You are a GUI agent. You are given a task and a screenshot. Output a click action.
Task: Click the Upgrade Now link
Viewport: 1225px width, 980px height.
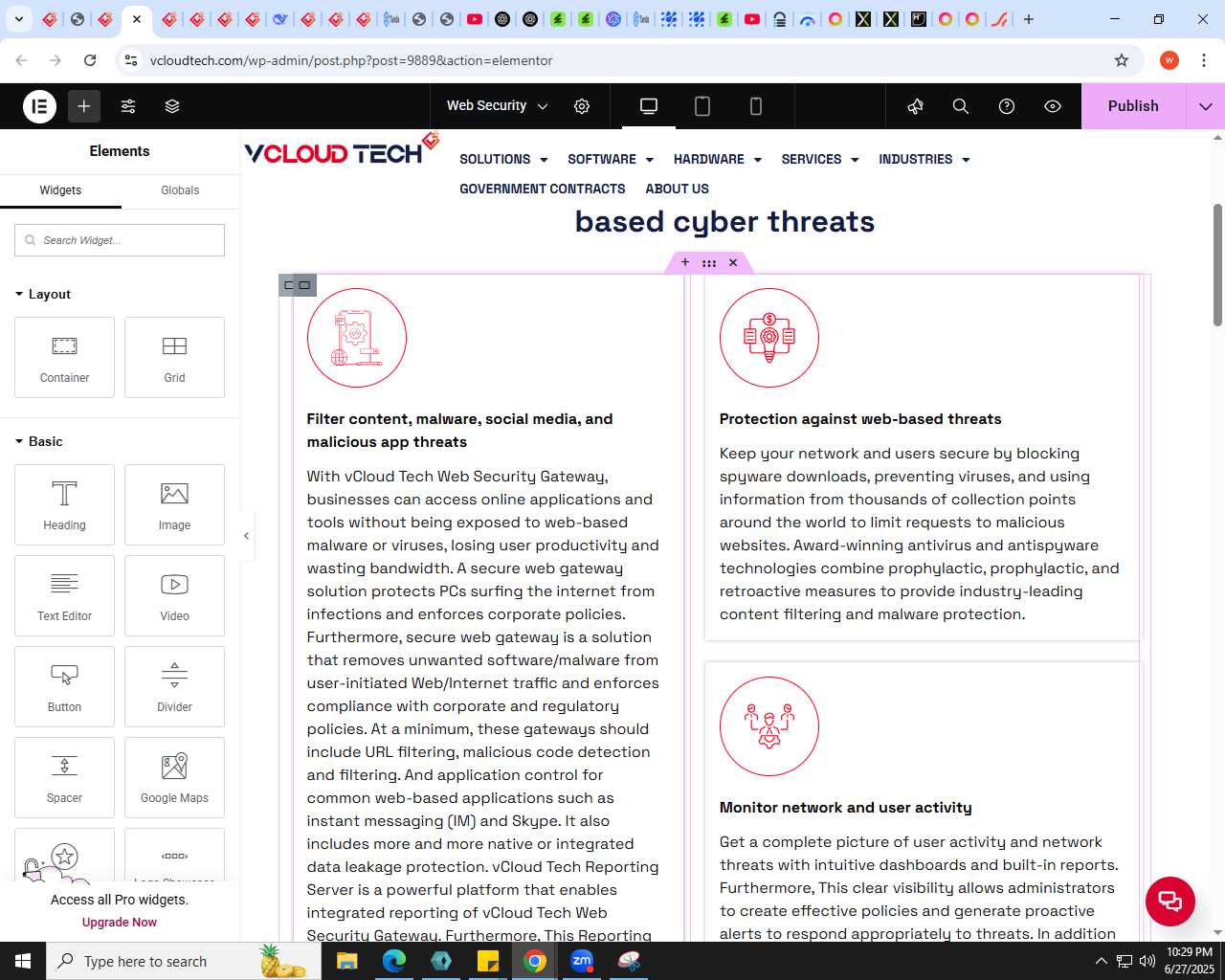pos(120,923)
